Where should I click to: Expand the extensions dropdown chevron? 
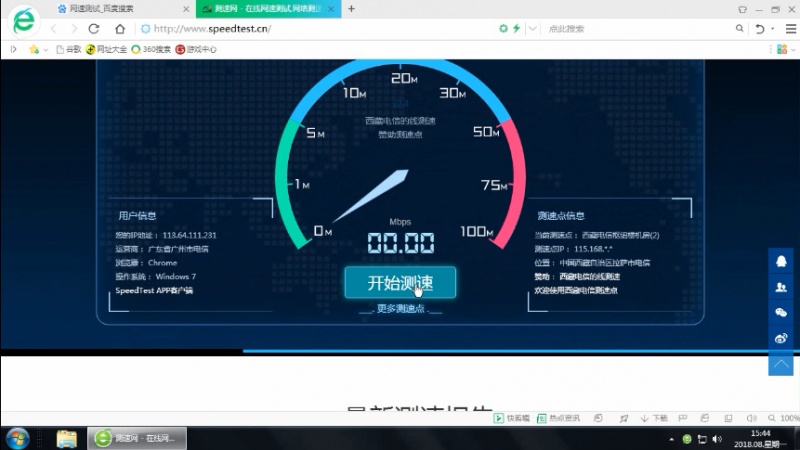tap(793, 50)
